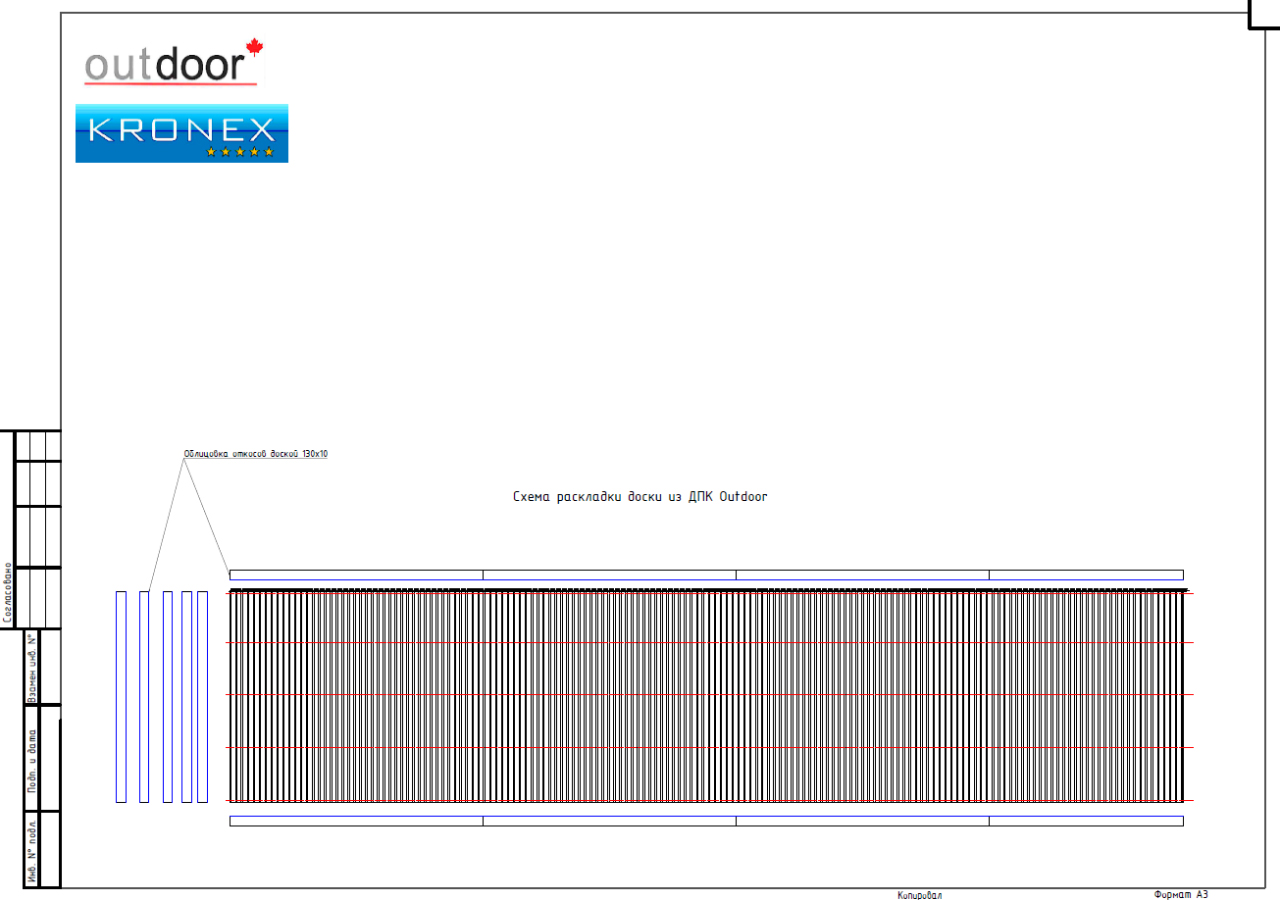Click the 'Взамен инв. N°' stamp cell
The height and width of the screenshot is (900, 1280).
point(32,668)
